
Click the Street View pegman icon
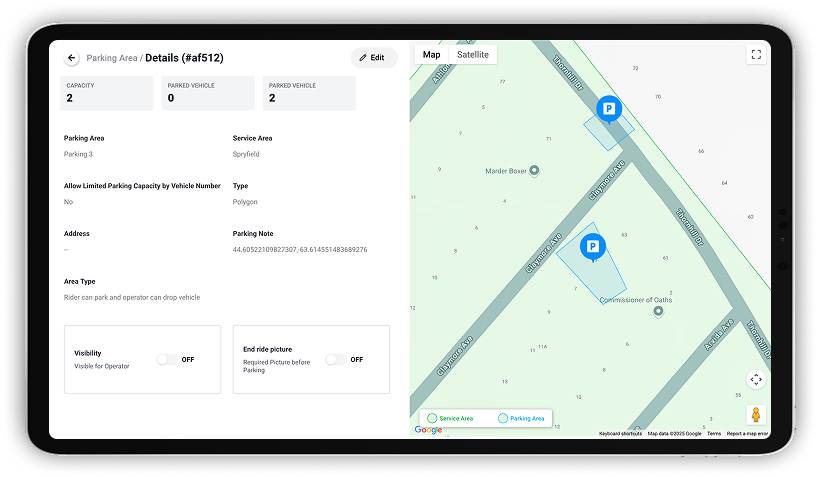coord(756,414)
